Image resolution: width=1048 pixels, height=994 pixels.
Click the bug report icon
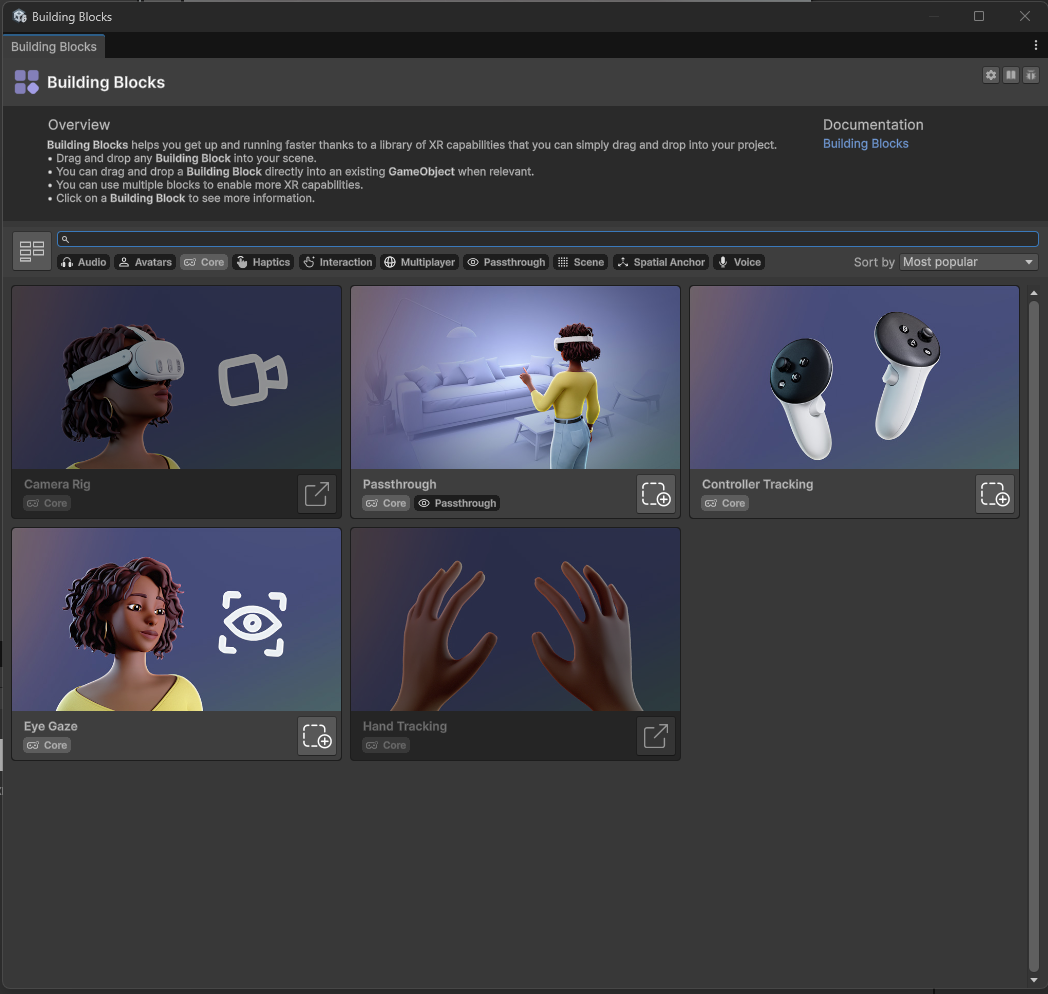click(x=1031, y=75)
